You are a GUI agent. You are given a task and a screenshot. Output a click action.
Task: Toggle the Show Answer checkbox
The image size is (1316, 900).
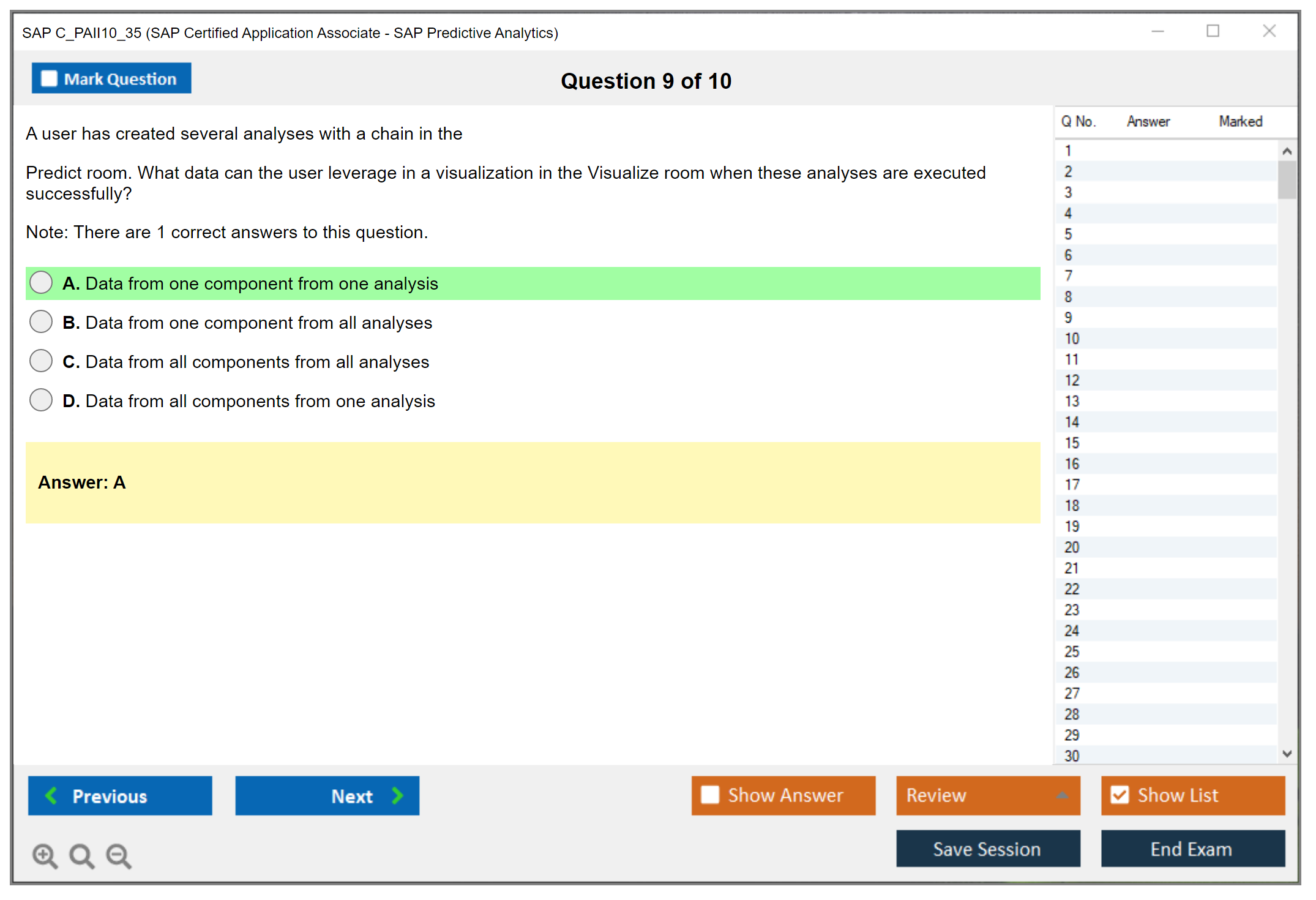(710, 795)
